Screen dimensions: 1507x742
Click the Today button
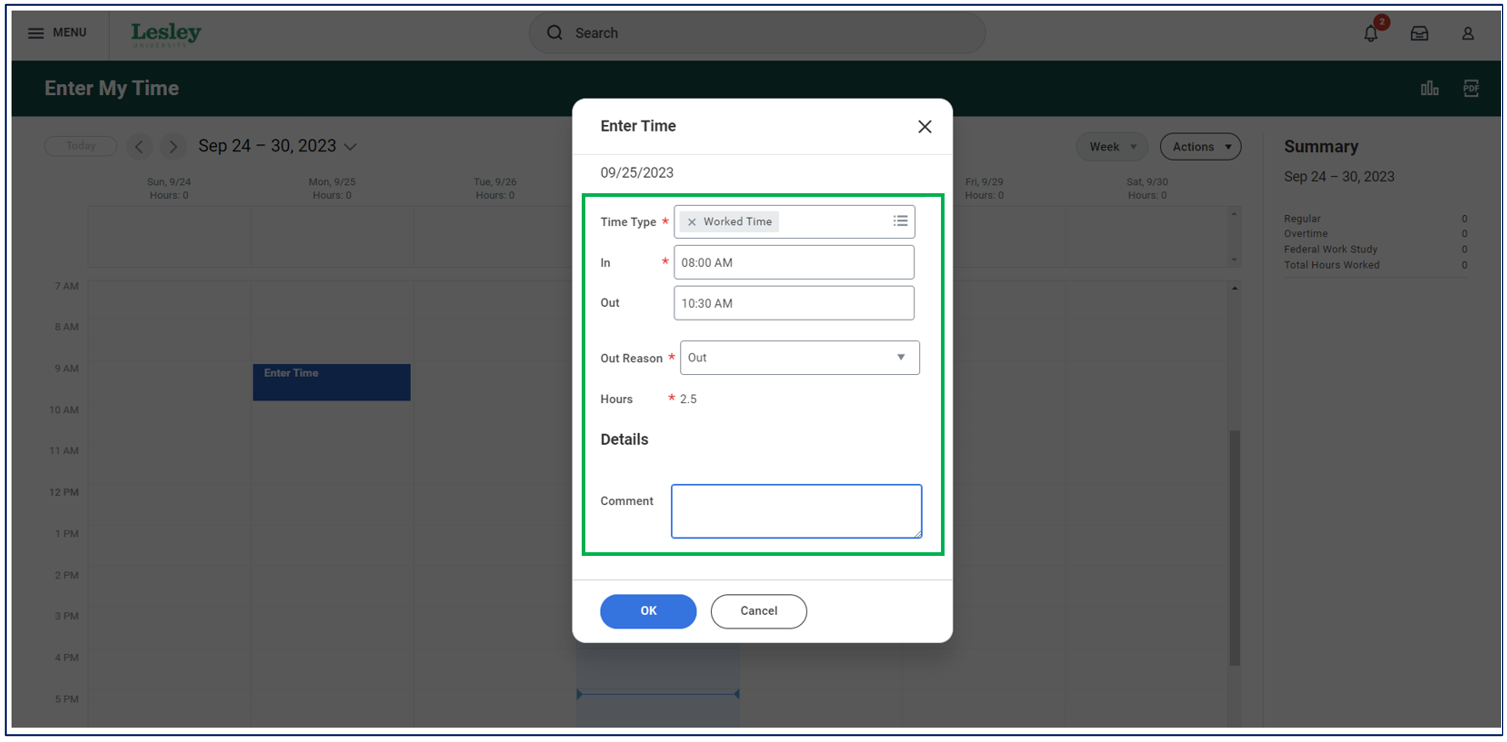click(81, 146)
